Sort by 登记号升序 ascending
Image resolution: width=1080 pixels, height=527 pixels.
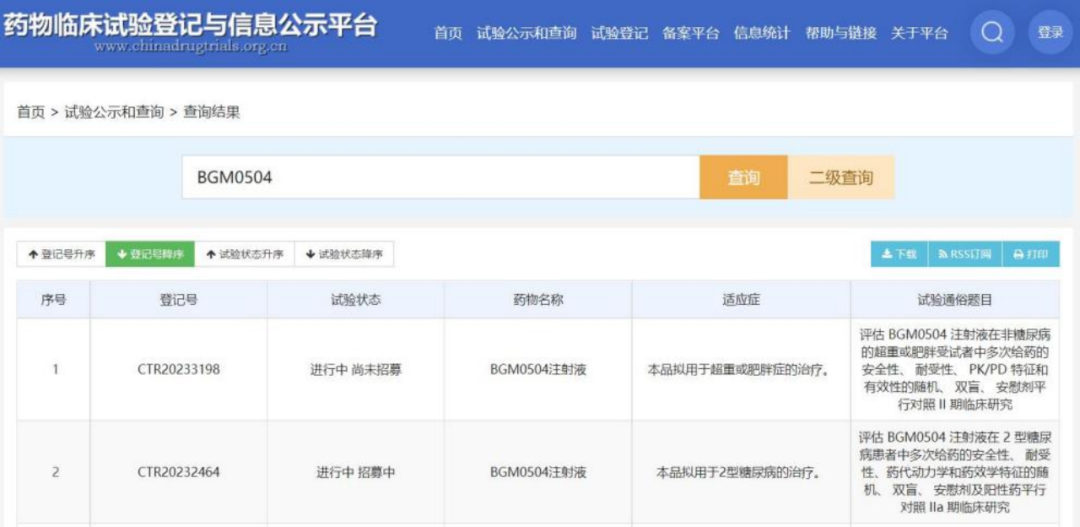click(x=61, y=255)
